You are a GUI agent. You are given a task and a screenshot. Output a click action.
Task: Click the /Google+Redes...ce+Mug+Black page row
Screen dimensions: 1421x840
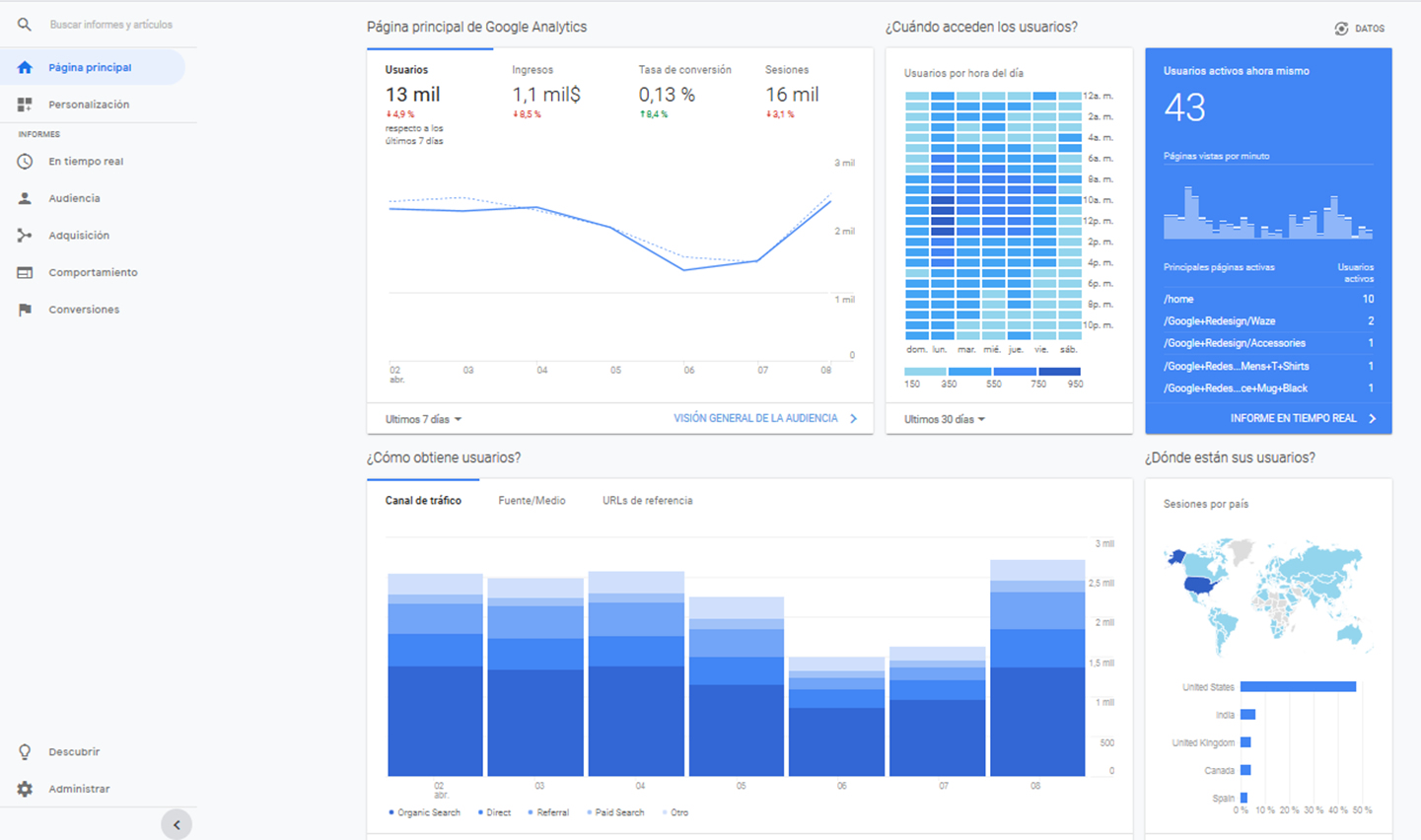(1268, 388)
